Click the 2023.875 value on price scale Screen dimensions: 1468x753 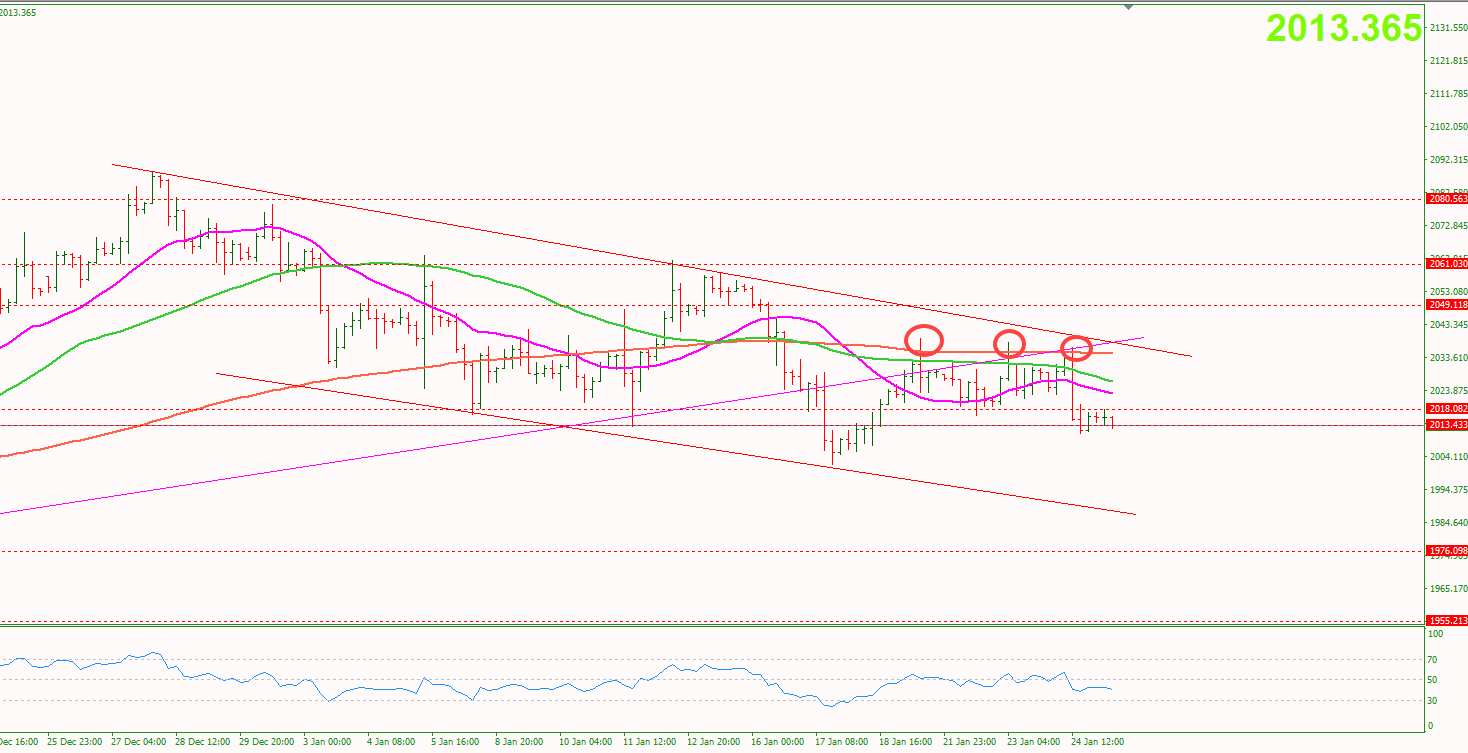click(x=1448, y=391)
